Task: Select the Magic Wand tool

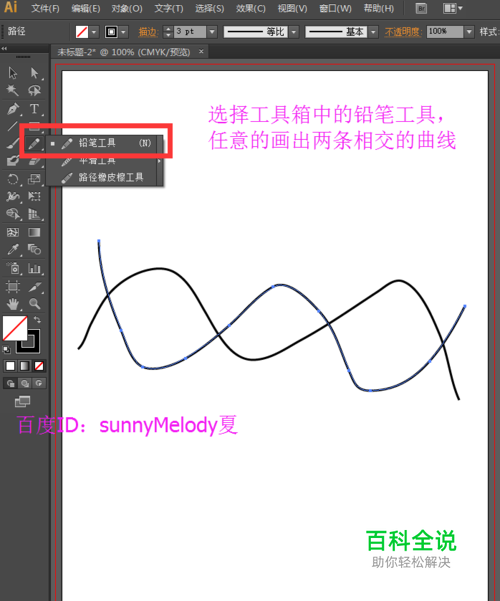Action: [x=13, y=90]
